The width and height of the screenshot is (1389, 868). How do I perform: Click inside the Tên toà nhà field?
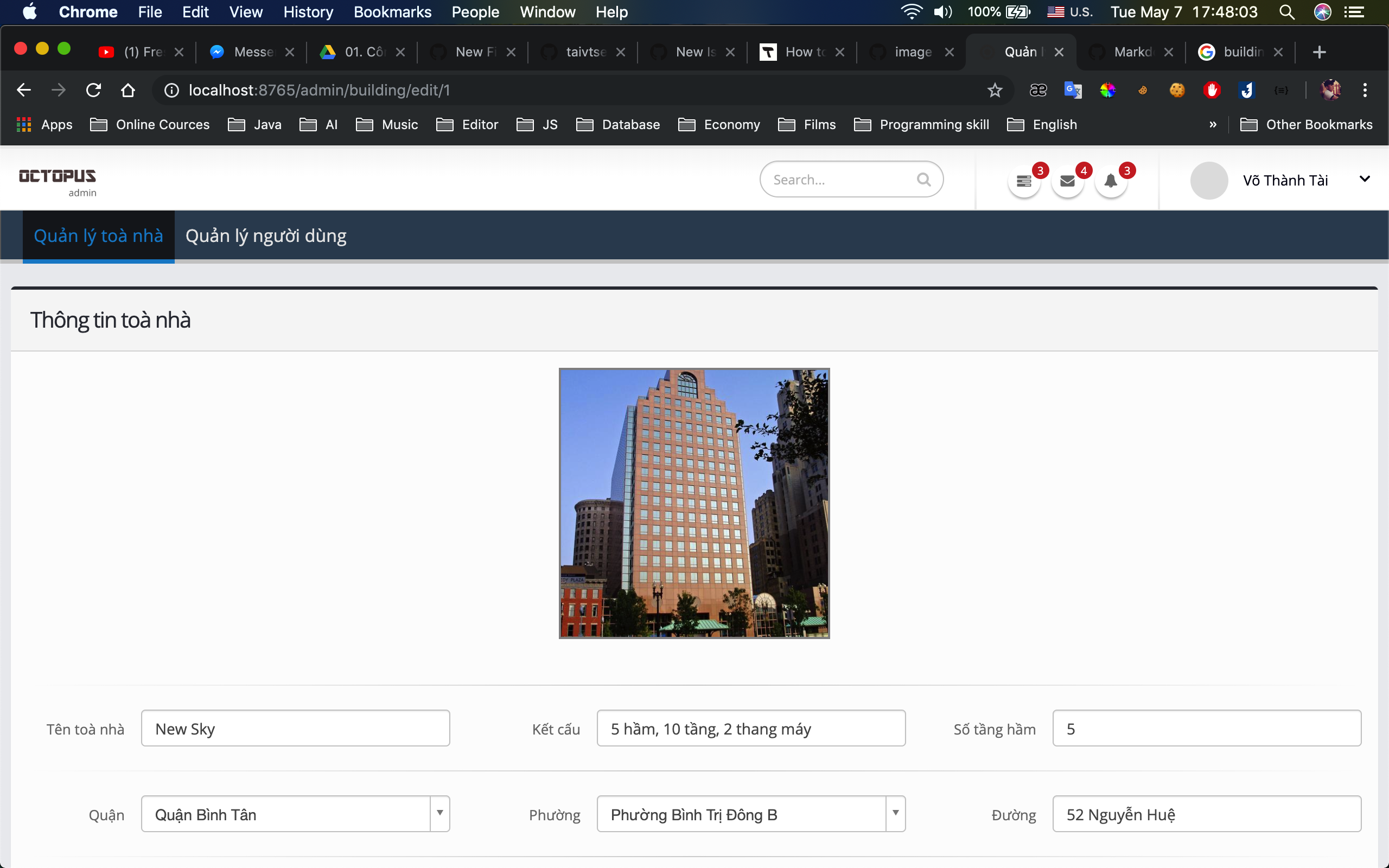tap(295, 728)
